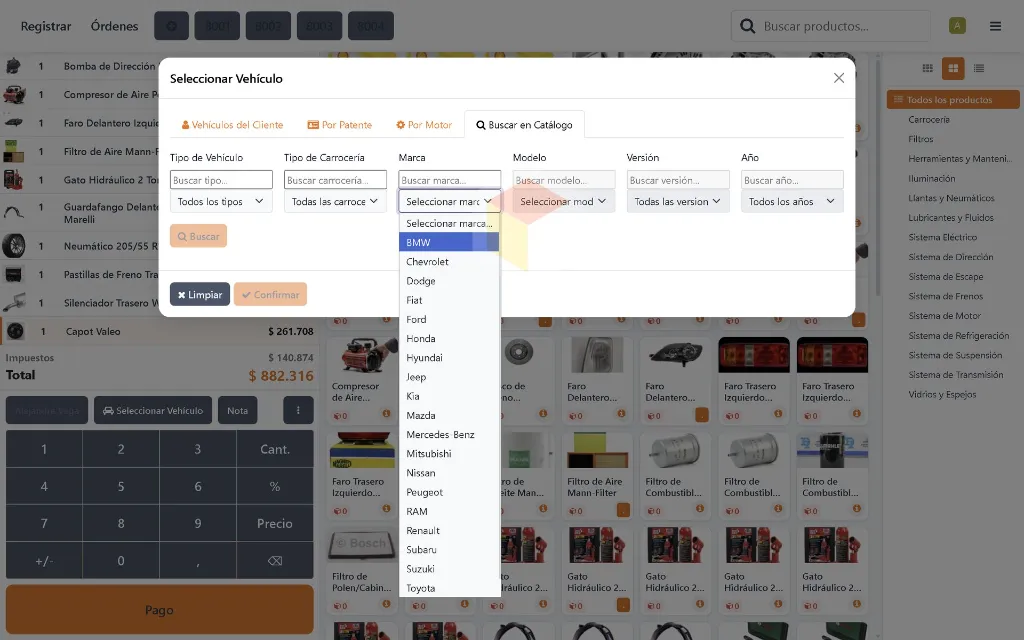Image resolution: width=1024 pixels, height=640 pixels.
Task: Click the Confirmar button
Action: 270,295
